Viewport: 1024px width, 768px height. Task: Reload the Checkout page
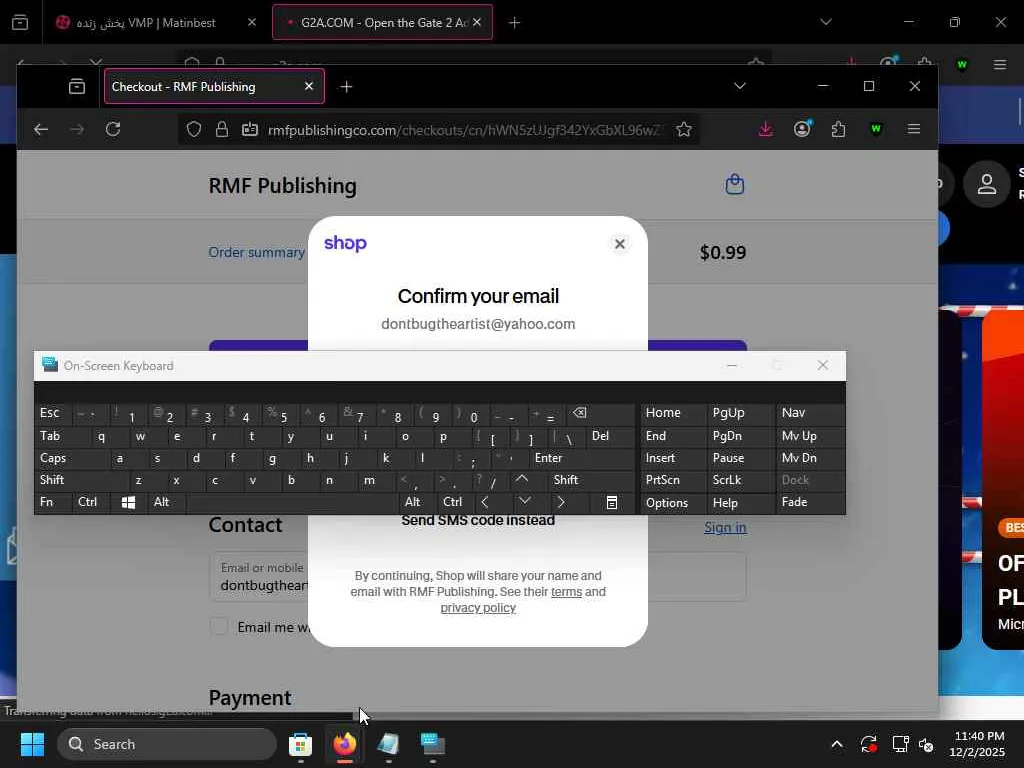tap(113, 129)
